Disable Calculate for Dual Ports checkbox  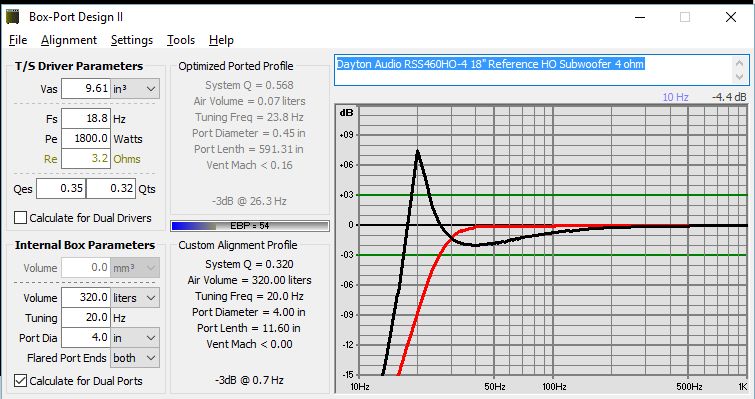click(20, 381)
